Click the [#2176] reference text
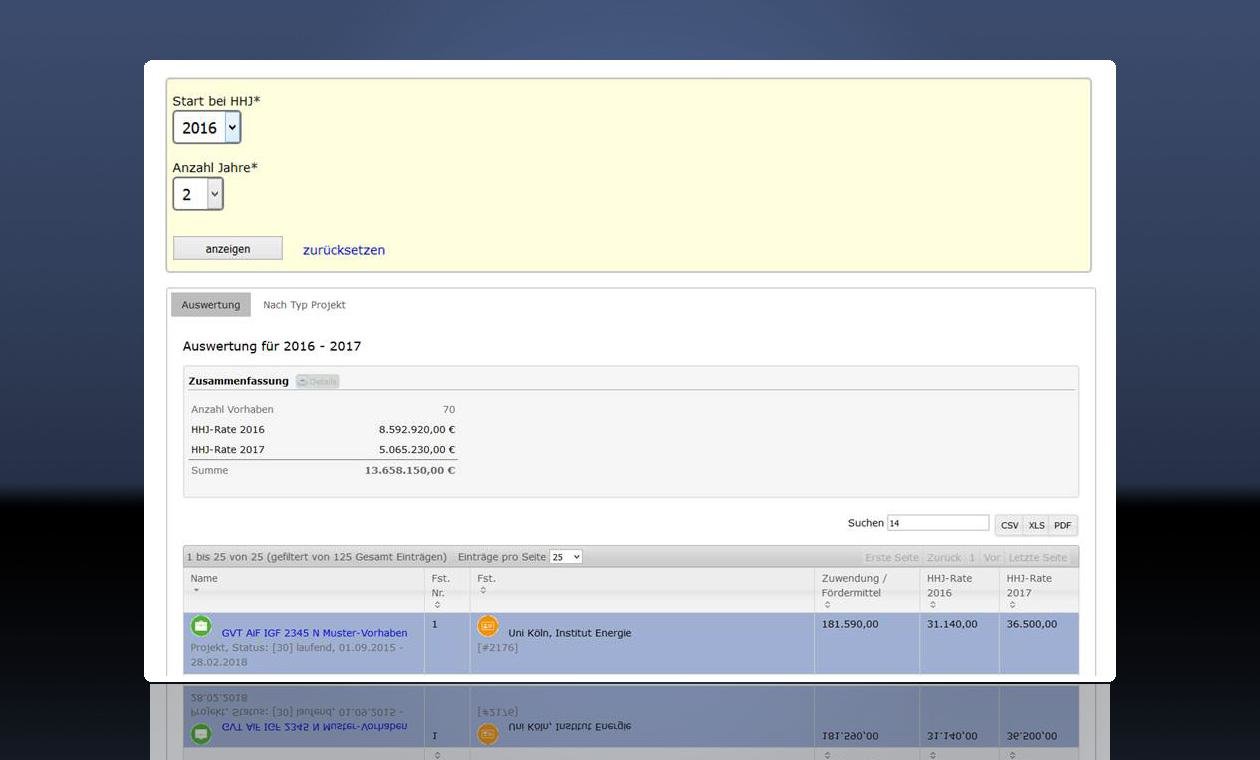Image resolution: width=1260 pixels, height=760 pixels. [x=498, y=648]
